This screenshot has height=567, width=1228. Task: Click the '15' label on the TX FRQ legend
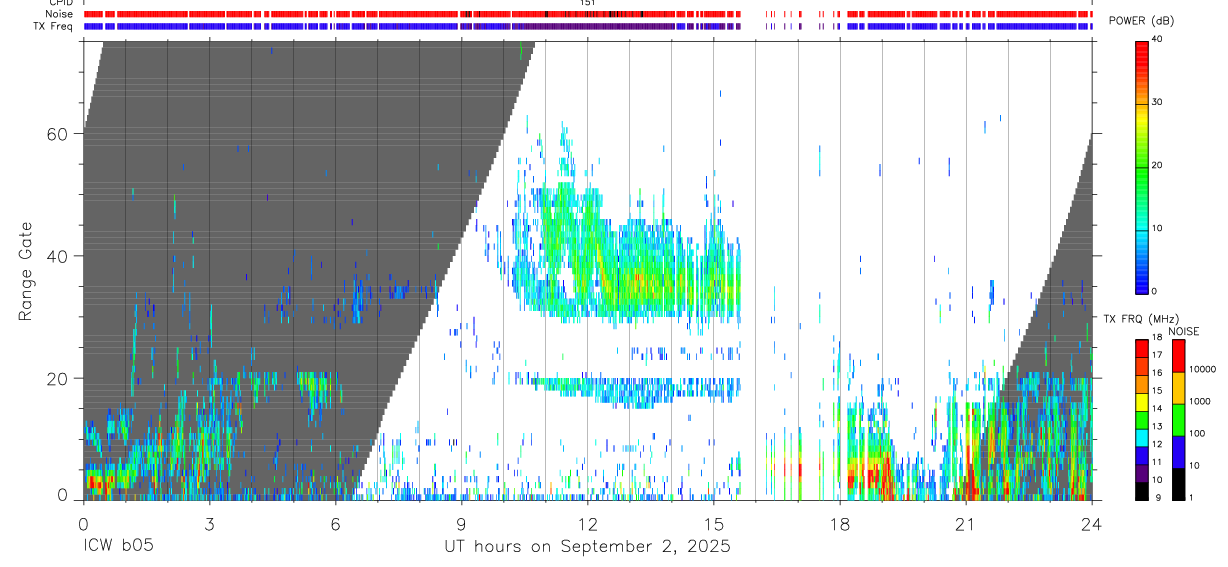tap(1156, 390)
